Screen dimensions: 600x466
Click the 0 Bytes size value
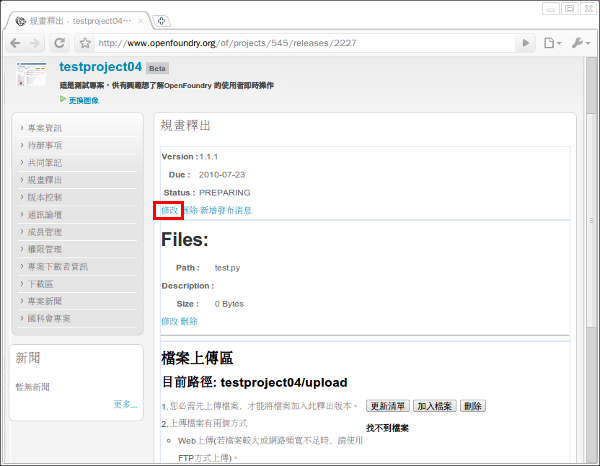pyautogui.click(x=229, y=304)
